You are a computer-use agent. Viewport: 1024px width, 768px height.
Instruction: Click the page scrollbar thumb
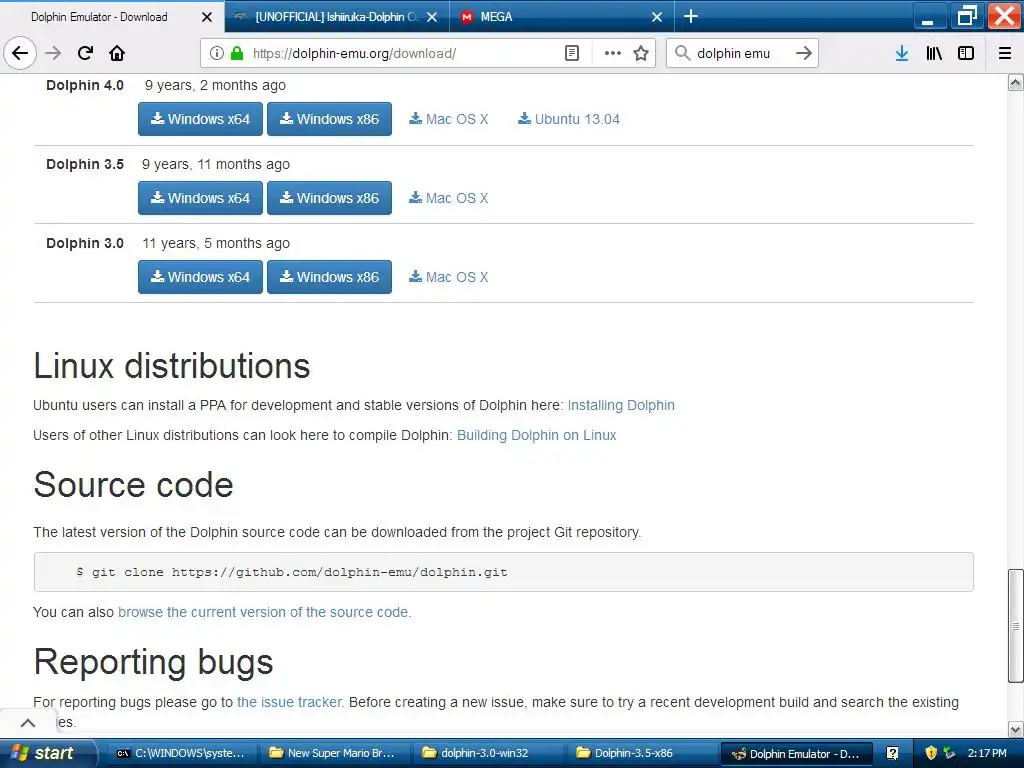(x=1015, y=626)
